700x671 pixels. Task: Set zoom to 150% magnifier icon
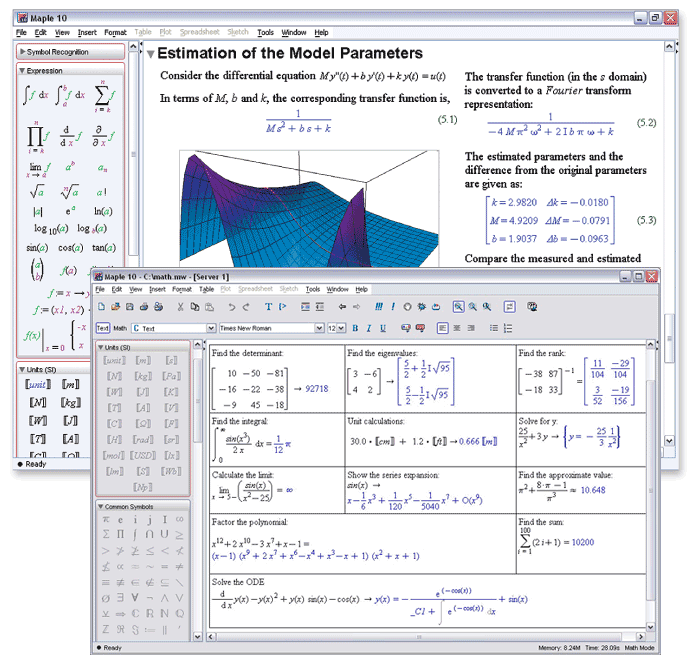click(x=472, y=307)
